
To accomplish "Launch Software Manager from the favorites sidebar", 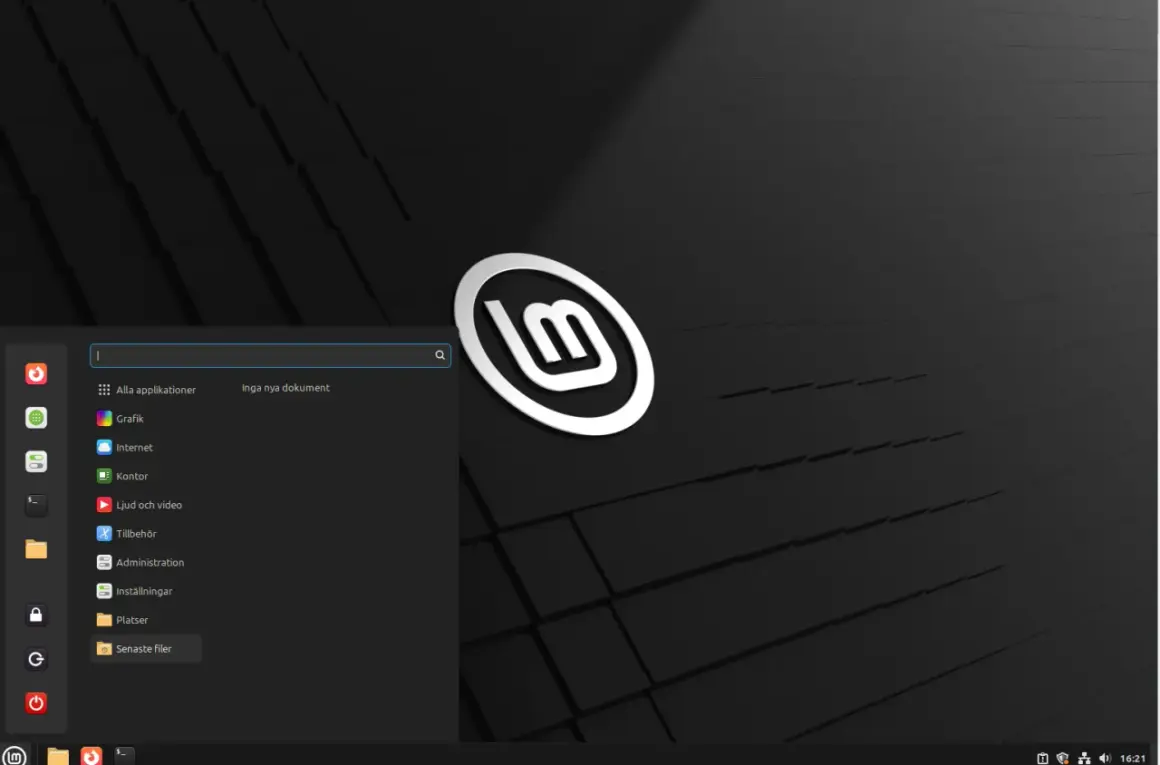I will (36, 417).
